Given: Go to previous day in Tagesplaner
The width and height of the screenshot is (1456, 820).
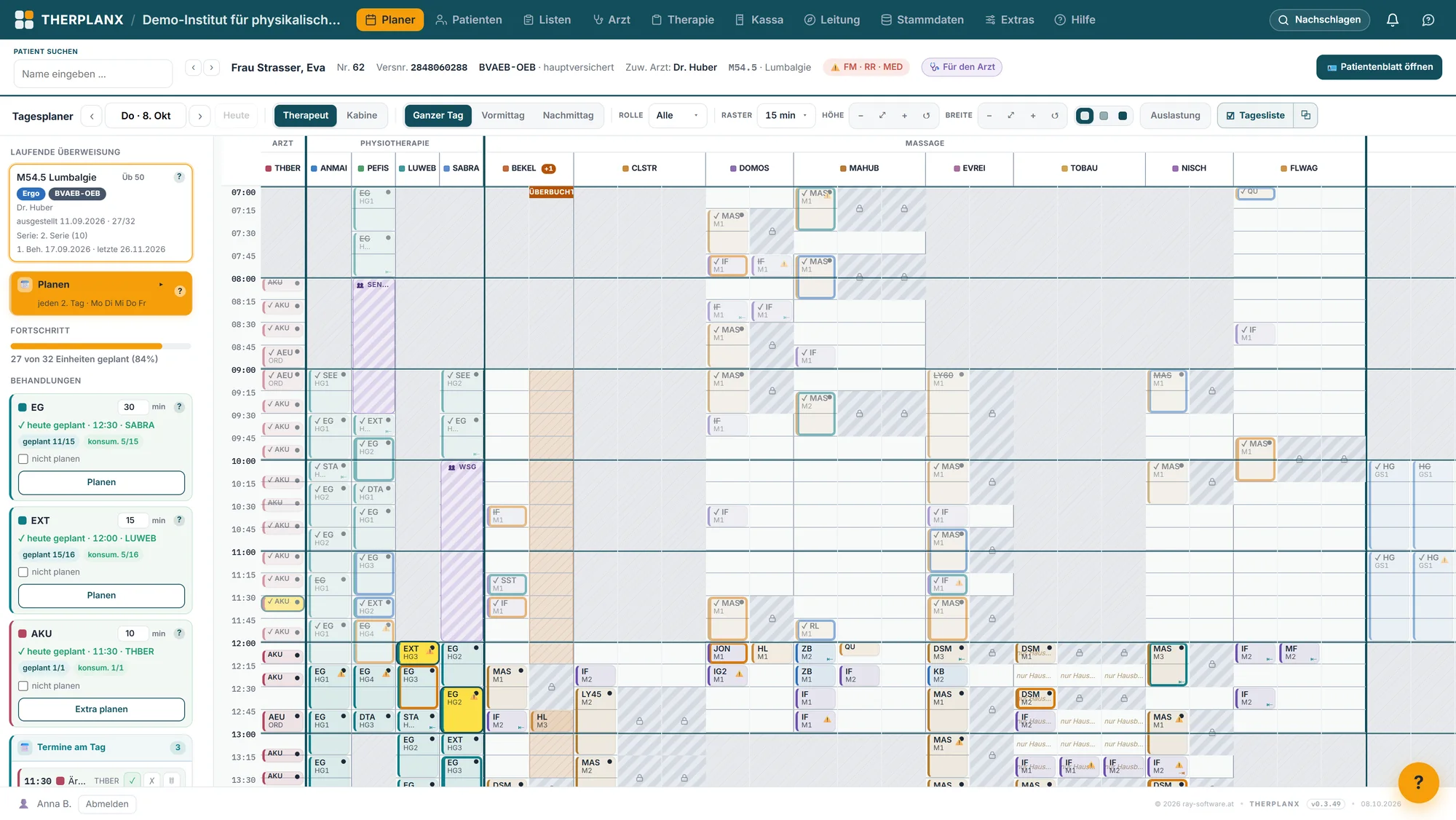Looking at the screenshot, I should pos(92,116).
